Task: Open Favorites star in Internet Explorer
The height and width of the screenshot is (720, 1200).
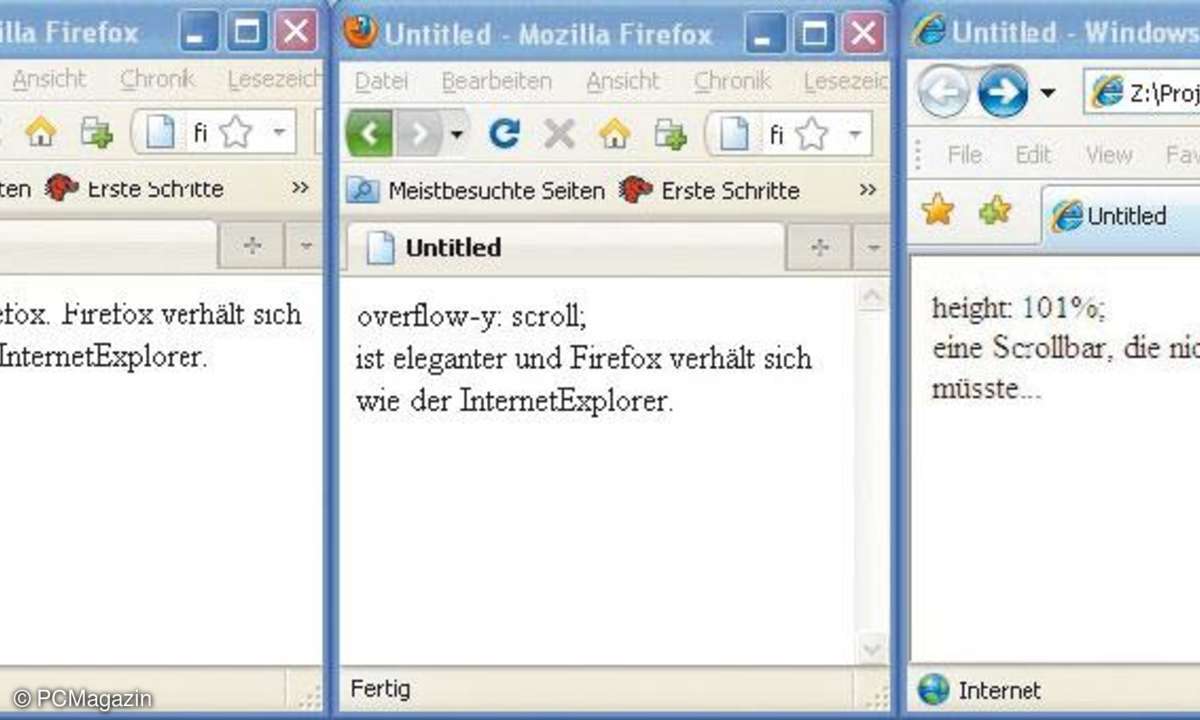Action: coord(938,210)
